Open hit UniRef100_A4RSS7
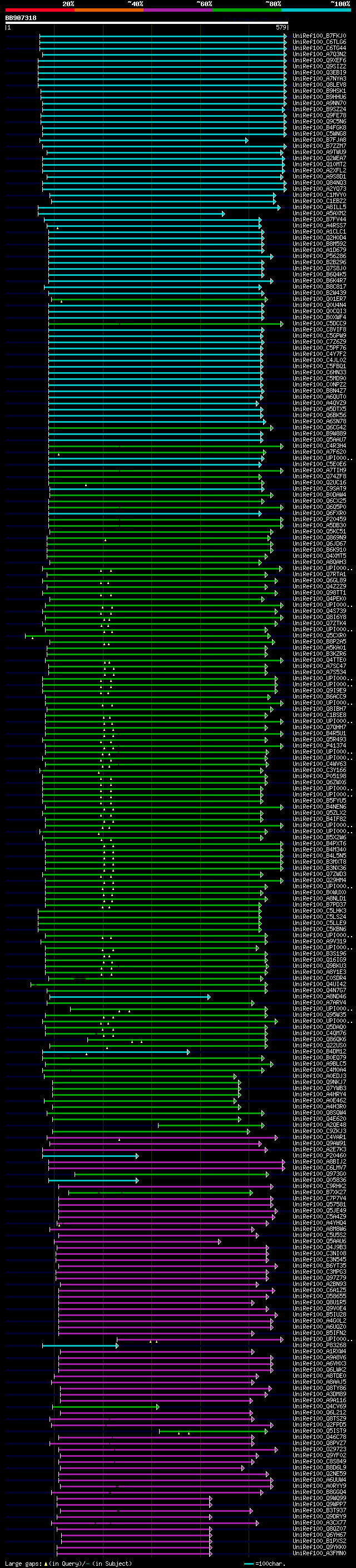This screenshot has height=1568, width=356. tap(319, 226)
